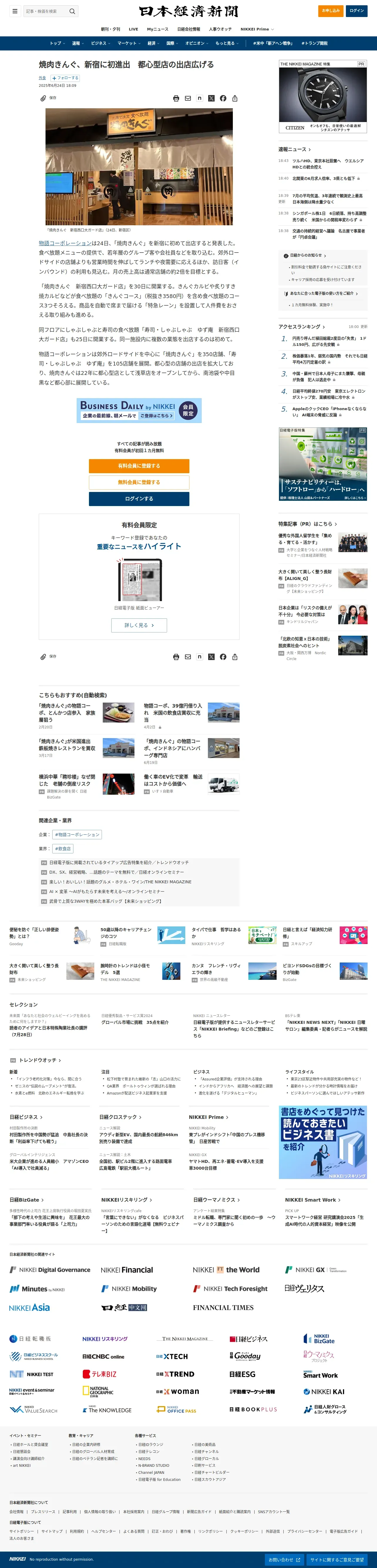Open the テレ東BIZ logo link
Image resolution: width=377 pixels, height=1568 pixels.
coord(99,1374)
